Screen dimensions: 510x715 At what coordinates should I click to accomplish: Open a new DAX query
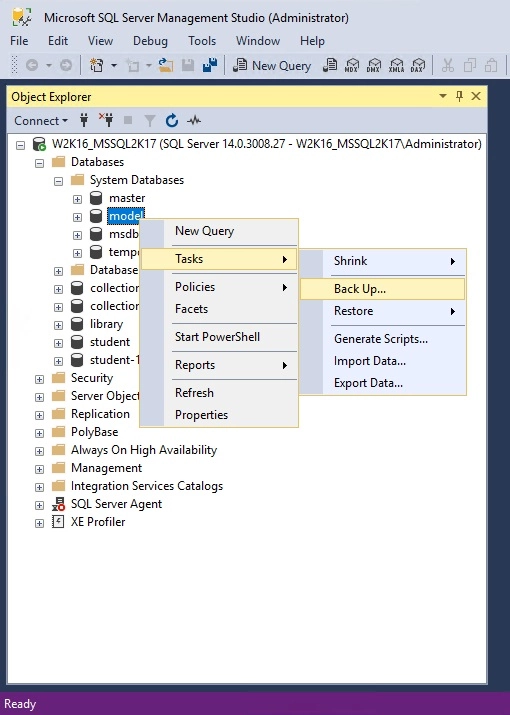pyautogui.click(x=417, y=66)
